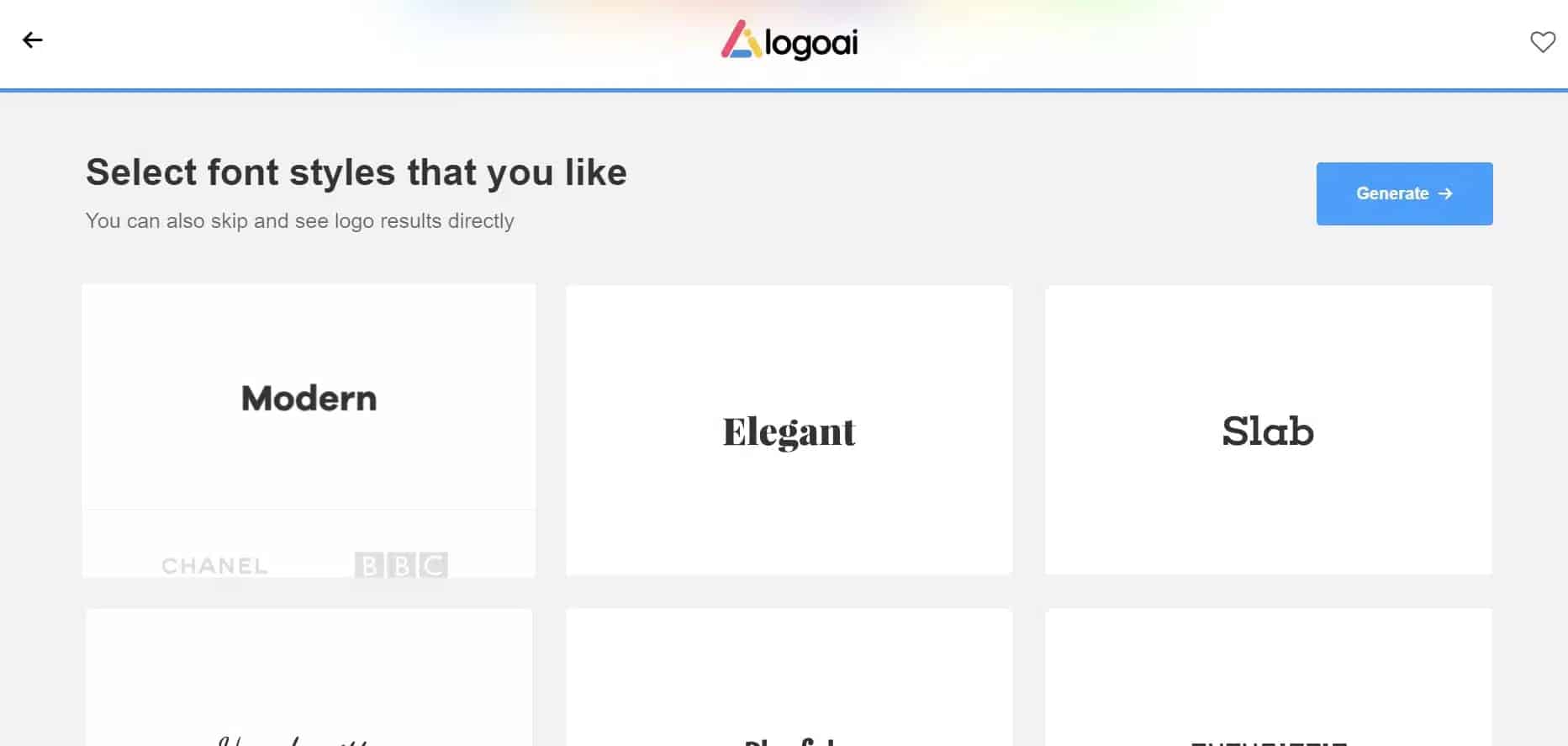The image size is (1568, 746).
Task: Select the Slab font style card
Action: click(x=1268, y=431)
